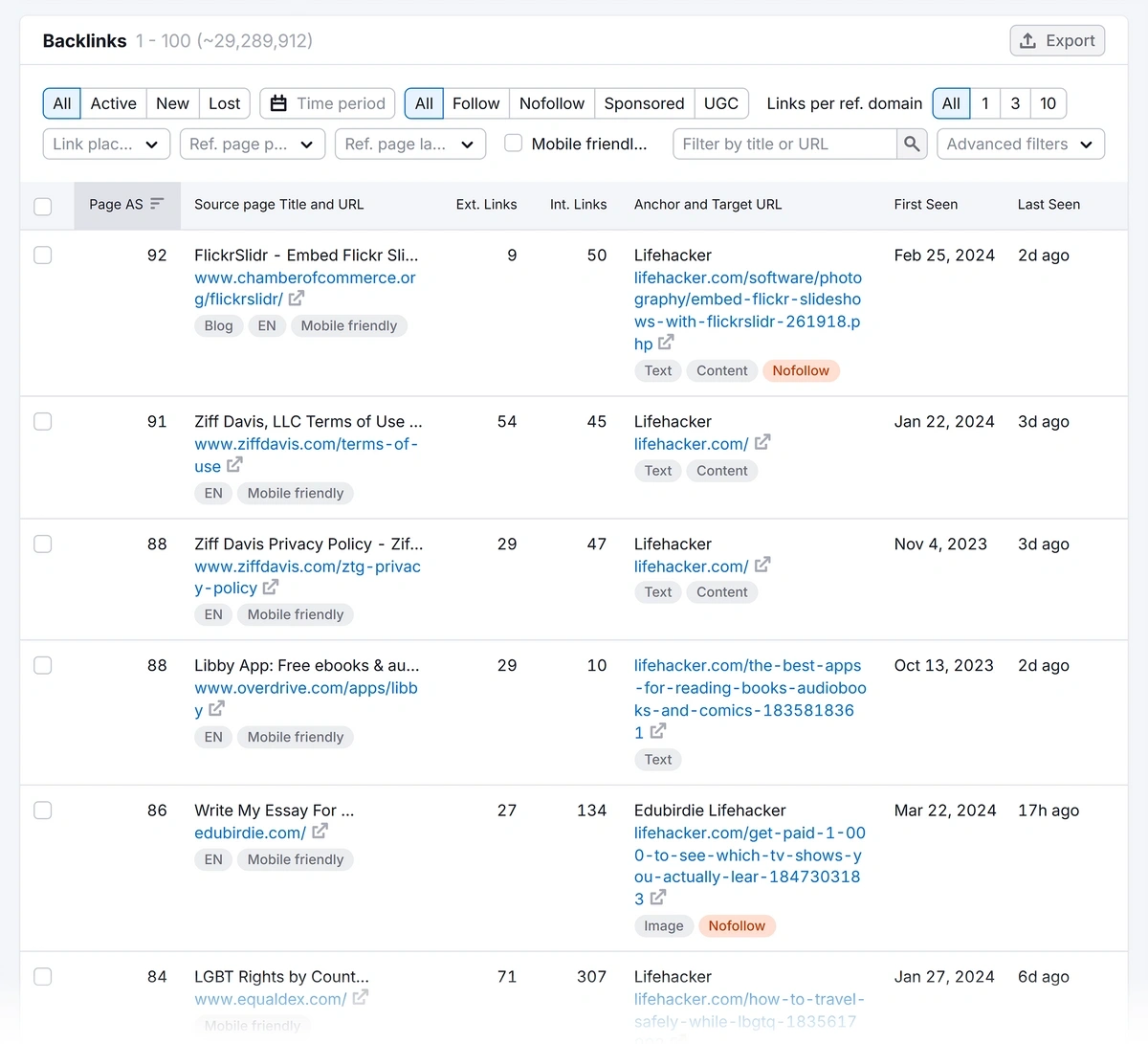Check the LGBT Rights row checkbox
Viewport: 1148px width, 1044px height.
point(43,977)
